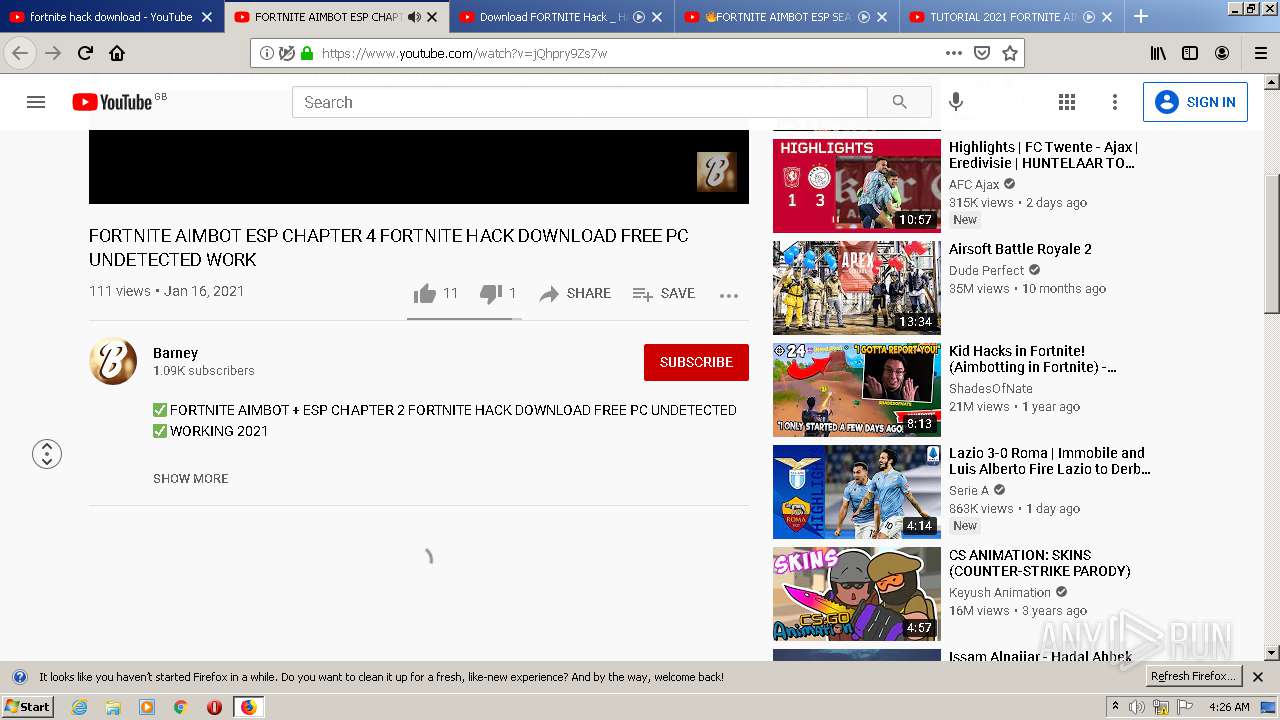Image resolution: width=1280 pixels, height=720 pixels.
Task: Click the Firefox forward arrow
Action: (x=53, y=53)
